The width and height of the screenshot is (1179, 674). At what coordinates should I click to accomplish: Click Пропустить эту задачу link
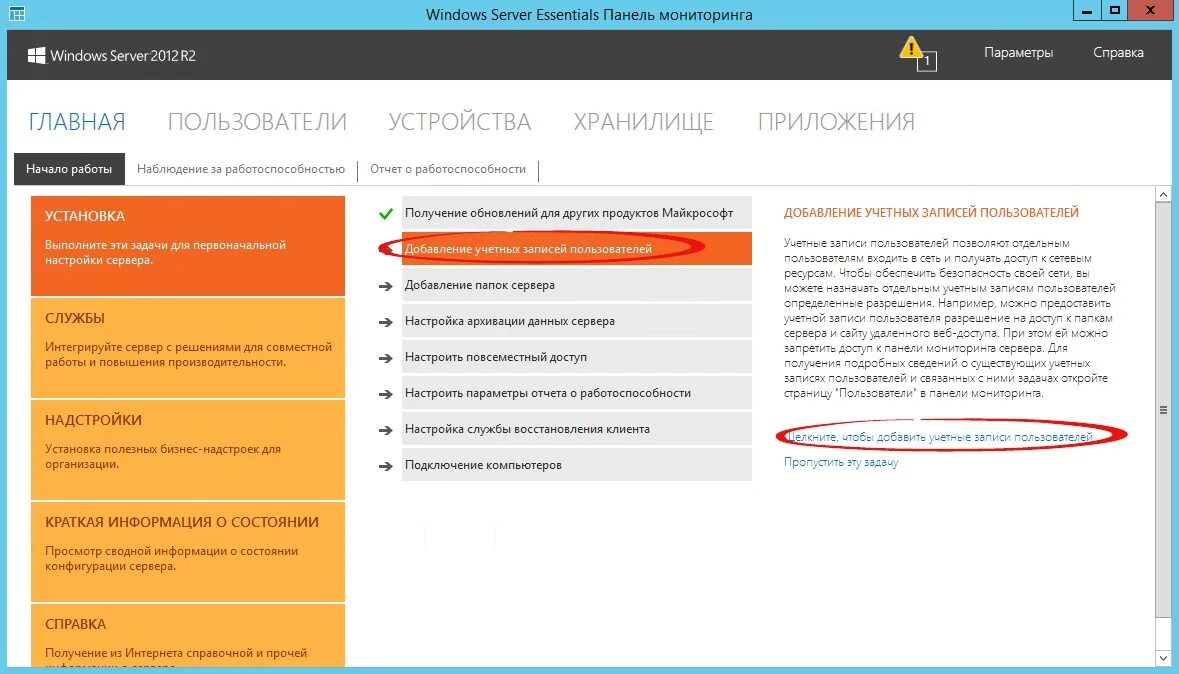coord(841,463)
